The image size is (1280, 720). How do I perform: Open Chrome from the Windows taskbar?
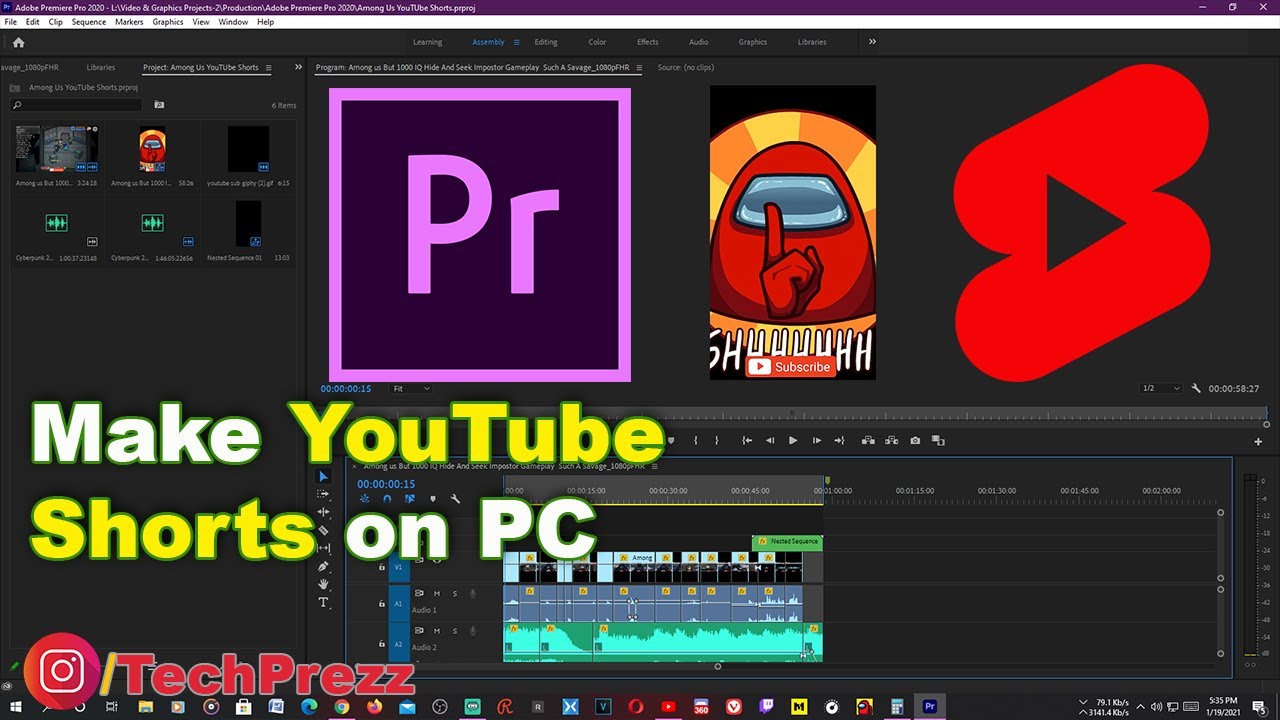click(x=342, y=706)
